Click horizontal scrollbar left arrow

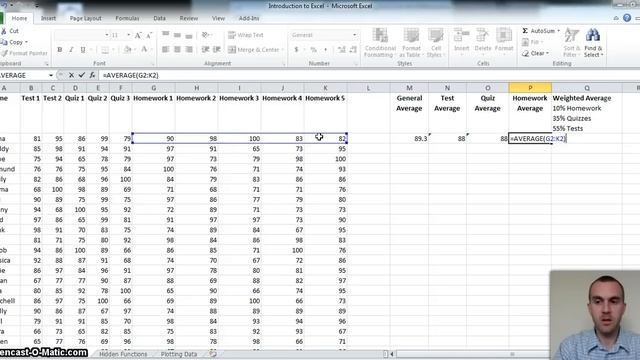tap(392, 354)
